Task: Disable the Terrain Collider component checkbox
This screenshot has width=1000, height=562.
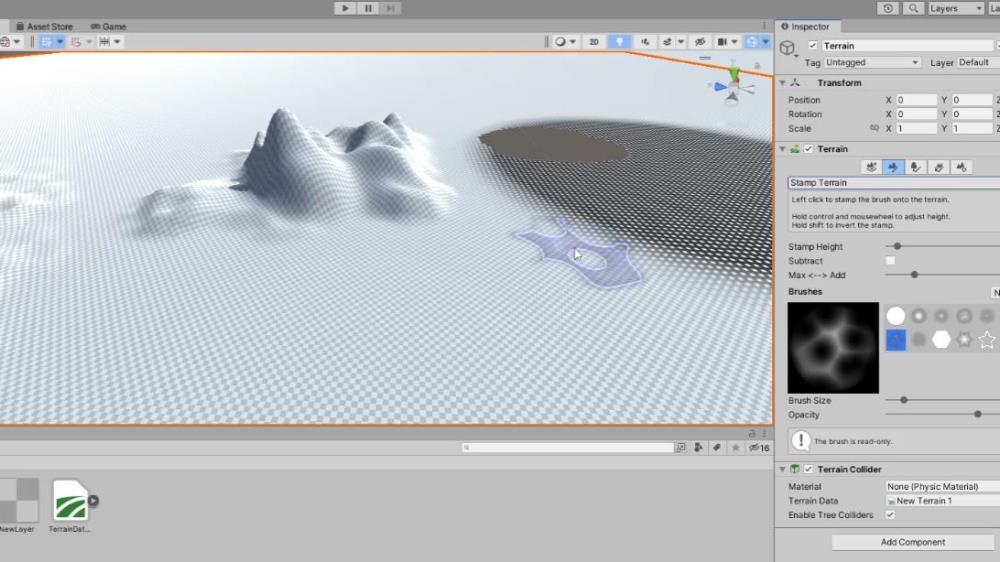Action: [808, 469]
